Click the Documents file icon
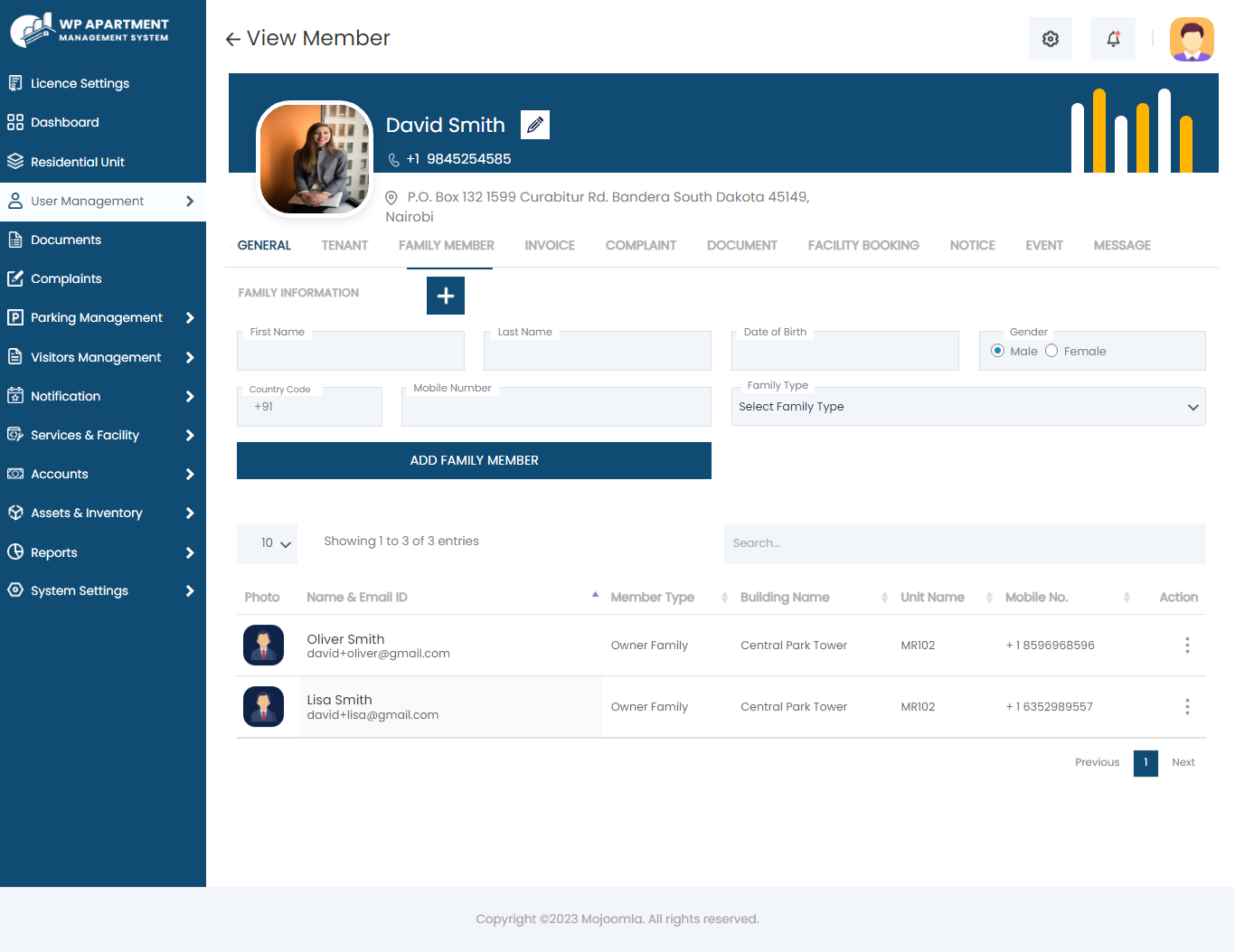Viewport: 1235px width, 952px height. pos(15,240)
